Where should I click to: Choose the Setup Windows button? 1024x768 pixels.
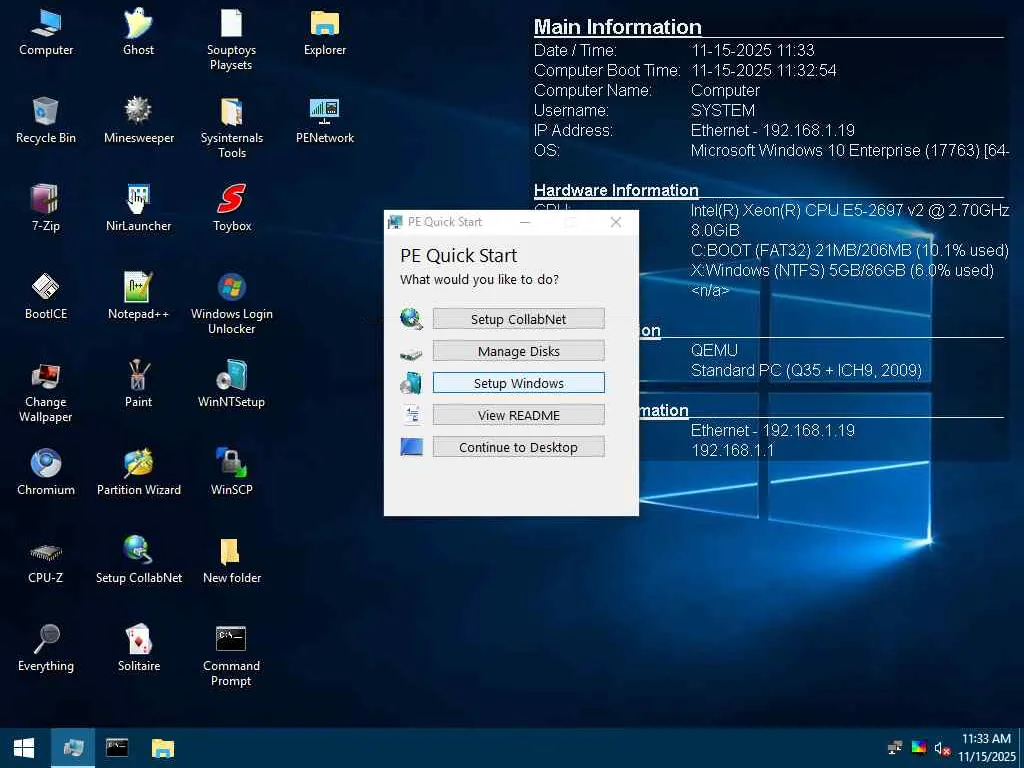click(519, 383)
